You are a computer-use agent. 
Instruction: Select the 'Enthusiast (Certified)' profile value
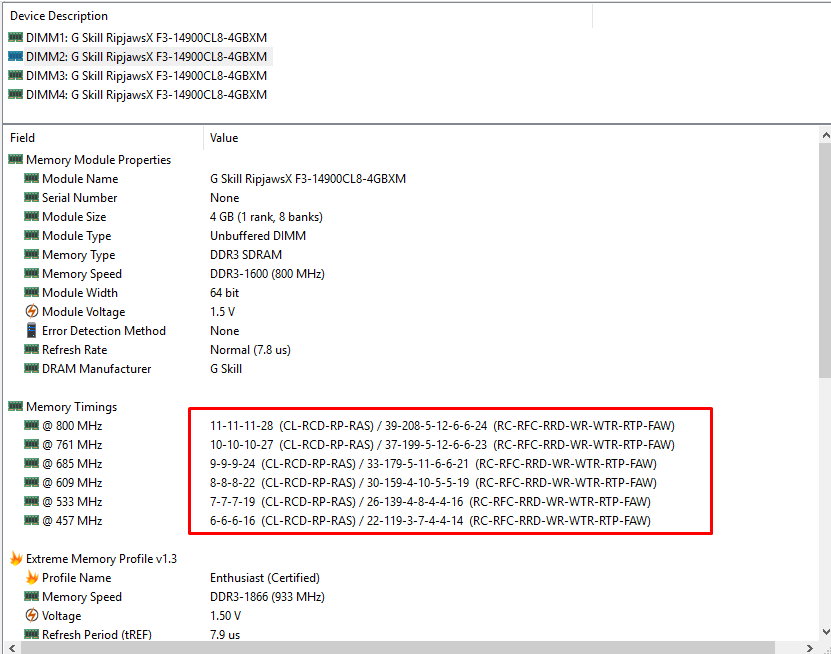click(264, 578)
